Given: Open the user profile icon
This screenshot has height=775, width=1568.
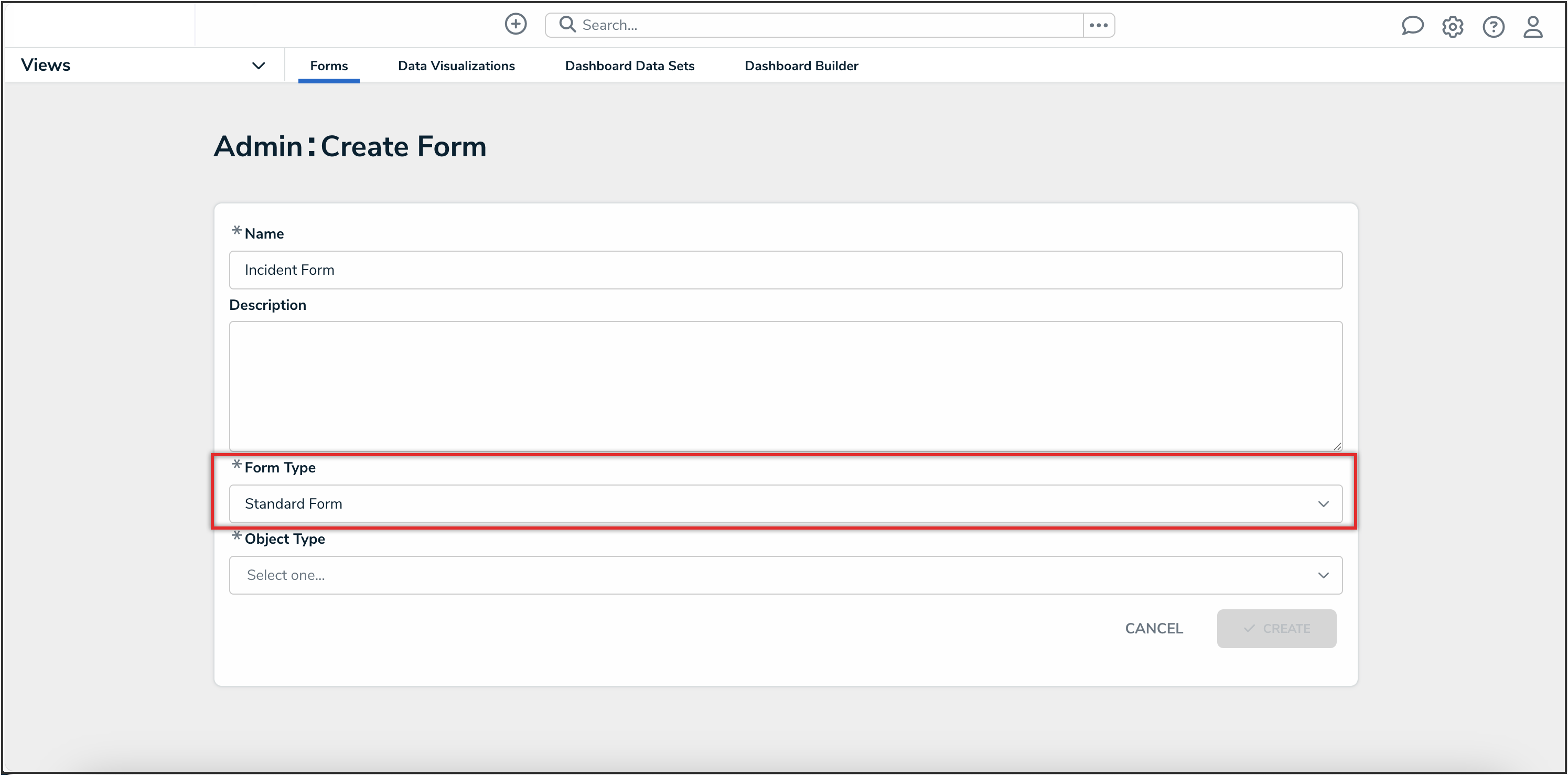Looking at the screenshot, I should [x=1534, y=27].
